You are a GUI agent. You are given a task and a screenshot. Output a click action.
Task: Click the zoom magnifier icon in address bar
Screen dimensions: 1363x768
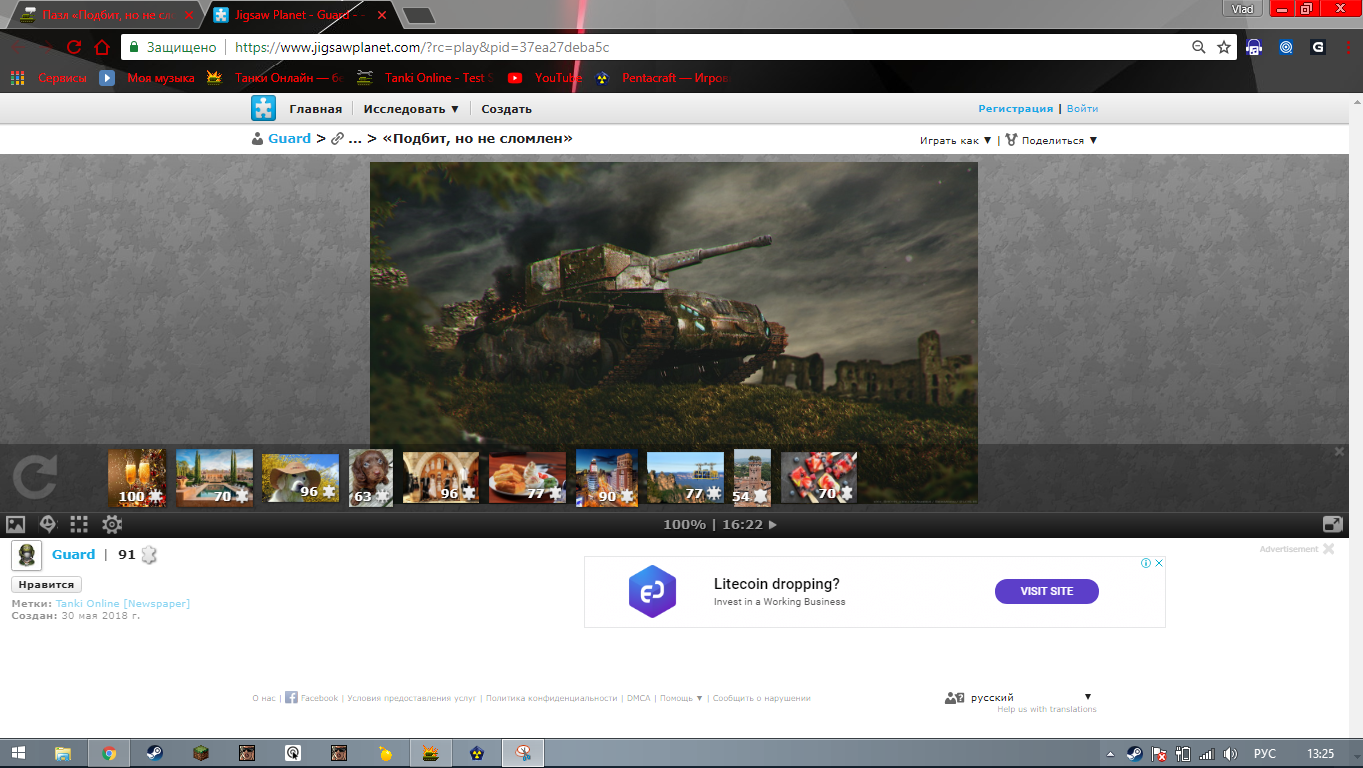coord(1199,47)
